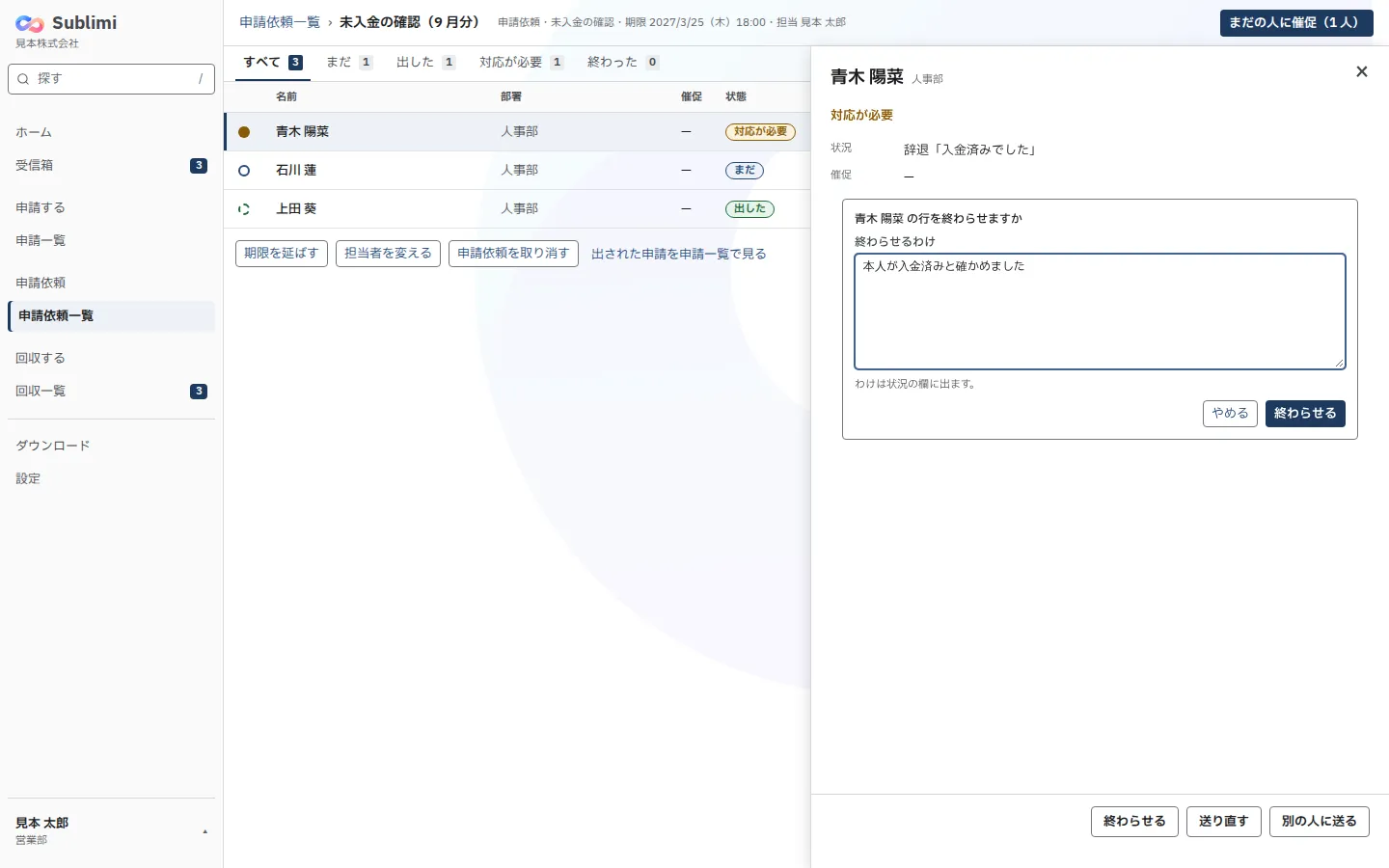The width and height of the screenshot is (1389, 868).
Task: Switch to the まだ tab
Action: click(349, 63)
